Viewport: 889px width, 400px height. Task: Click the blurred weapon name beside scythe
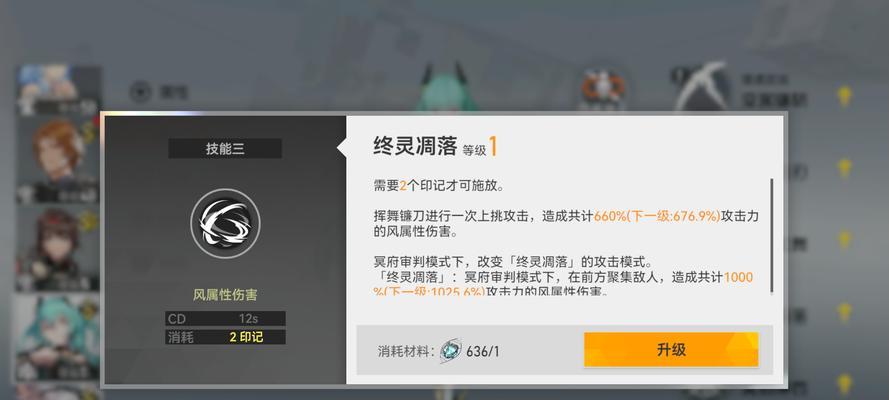click(774, 93)
